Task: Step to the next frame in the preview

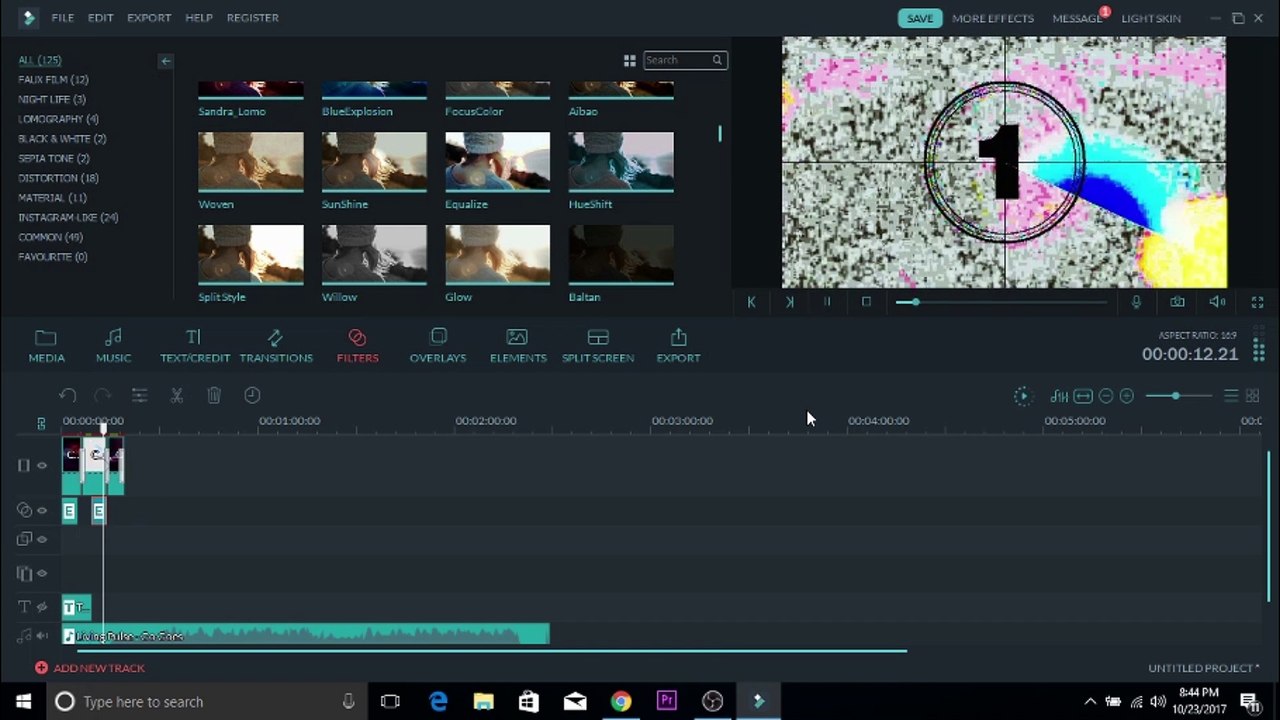Action: [789, 302]
